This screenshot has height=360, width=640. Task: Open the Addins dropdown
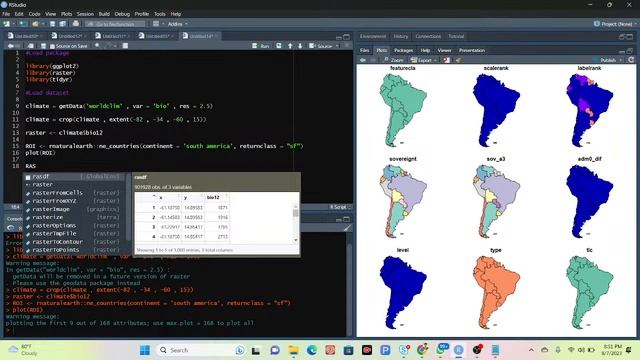coord(178,24)
